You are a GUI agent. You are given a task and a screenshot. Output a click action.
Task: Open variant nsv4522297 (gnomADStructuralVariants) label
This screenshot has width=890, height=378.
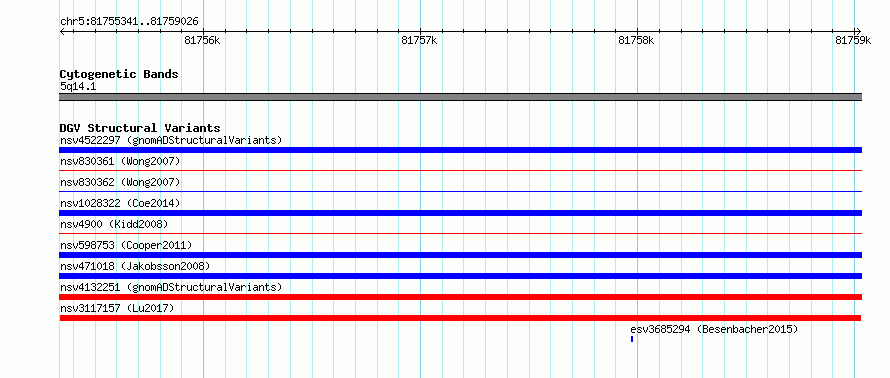coord(171,140)
